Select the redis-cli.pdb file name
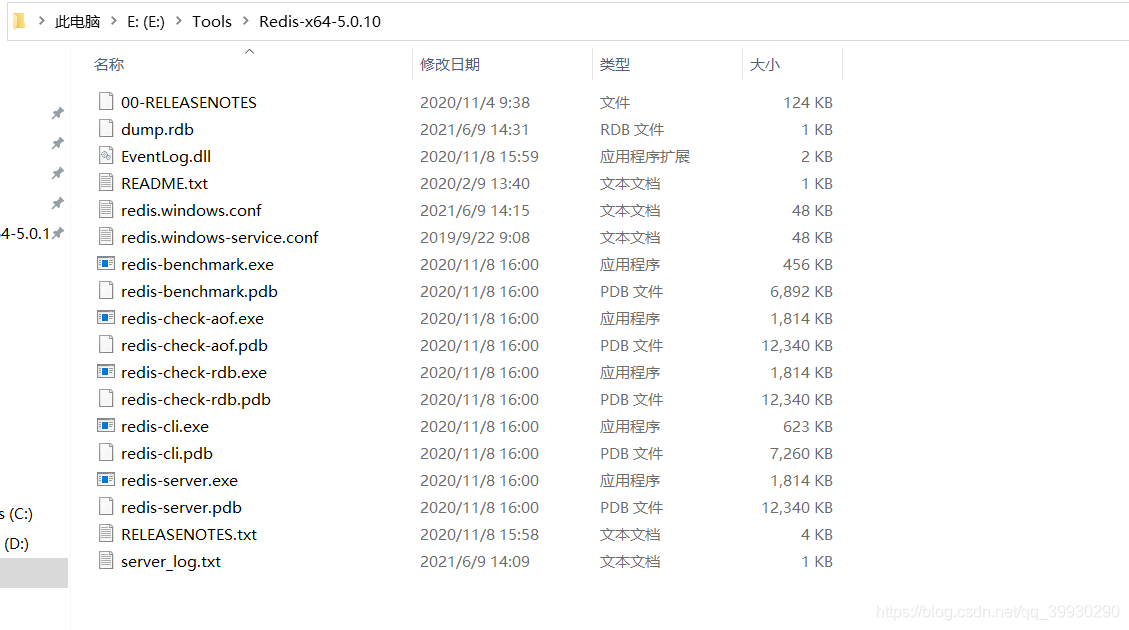 [167, 454]
